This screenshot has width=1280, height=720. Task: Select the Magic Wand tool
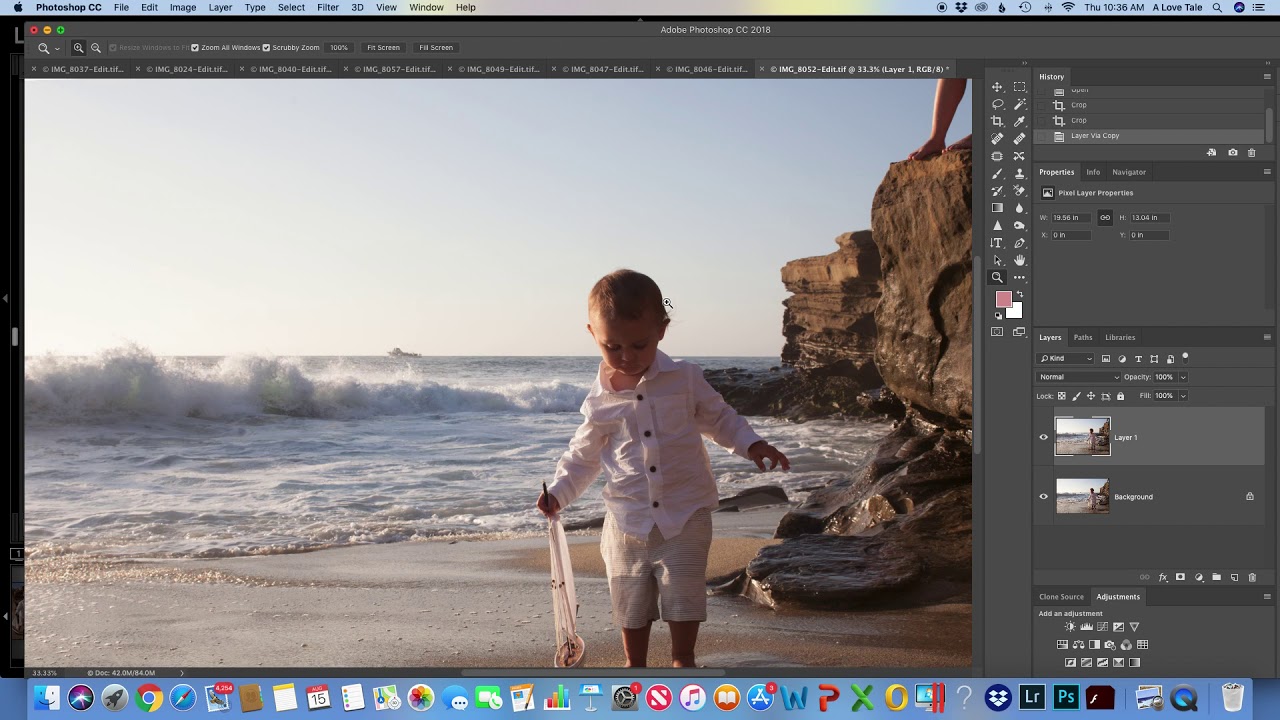[1019, 104]
